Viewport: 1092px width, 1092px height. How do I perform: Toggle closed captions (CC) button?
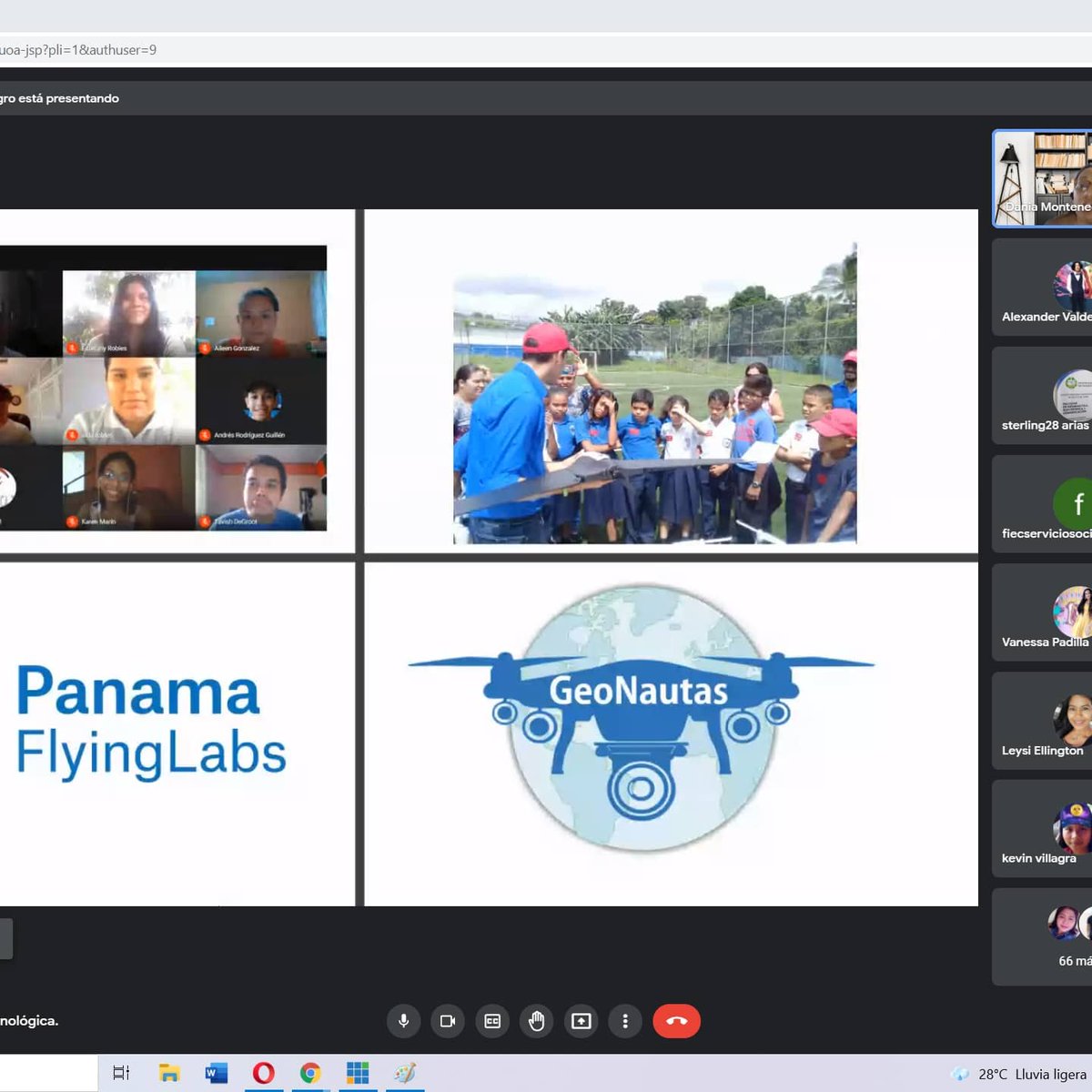pos(492,1021)
